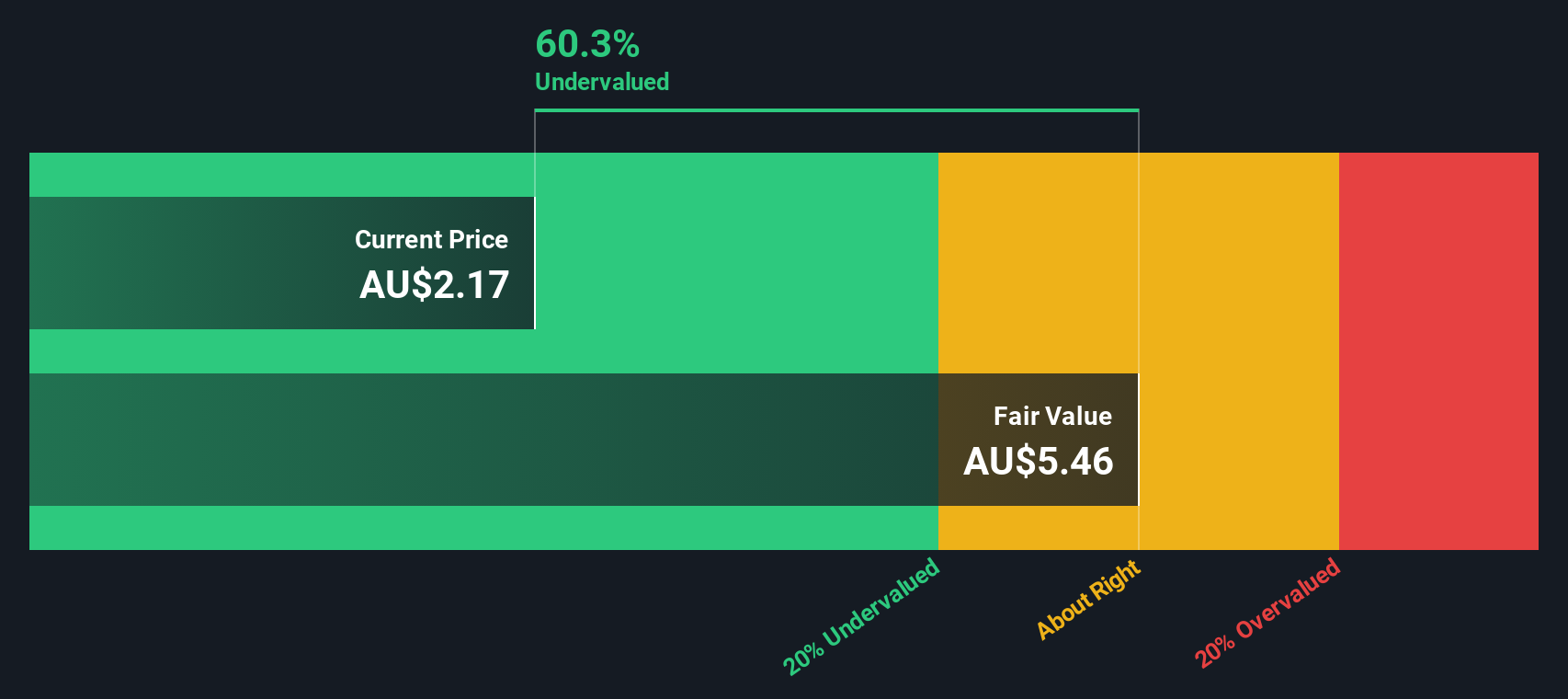1568x699 pixels.
Task: Click the brown Fair Value box
Action: (1038, 440)
